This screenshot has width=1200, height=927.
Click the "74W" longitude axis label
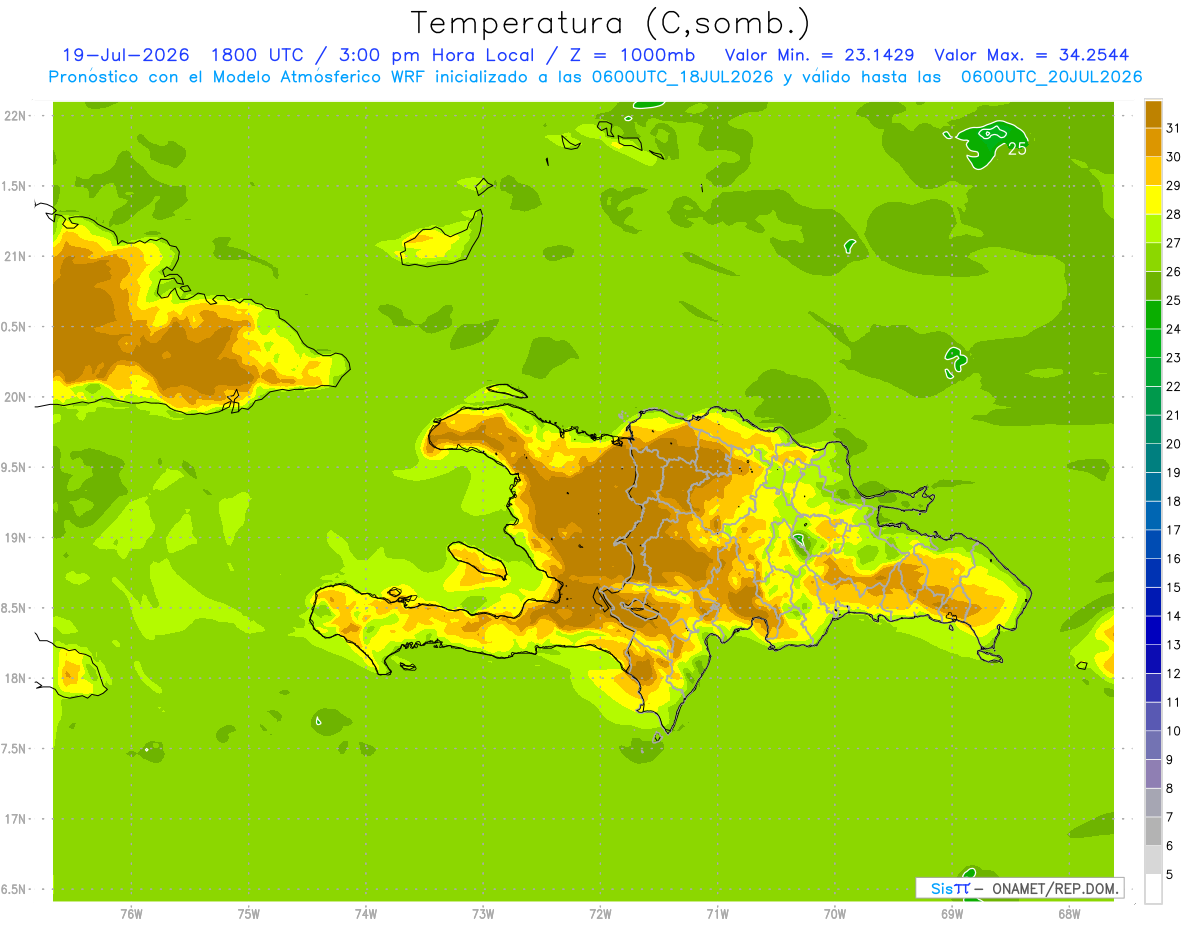pyautogui.click(x=366, y=914)
